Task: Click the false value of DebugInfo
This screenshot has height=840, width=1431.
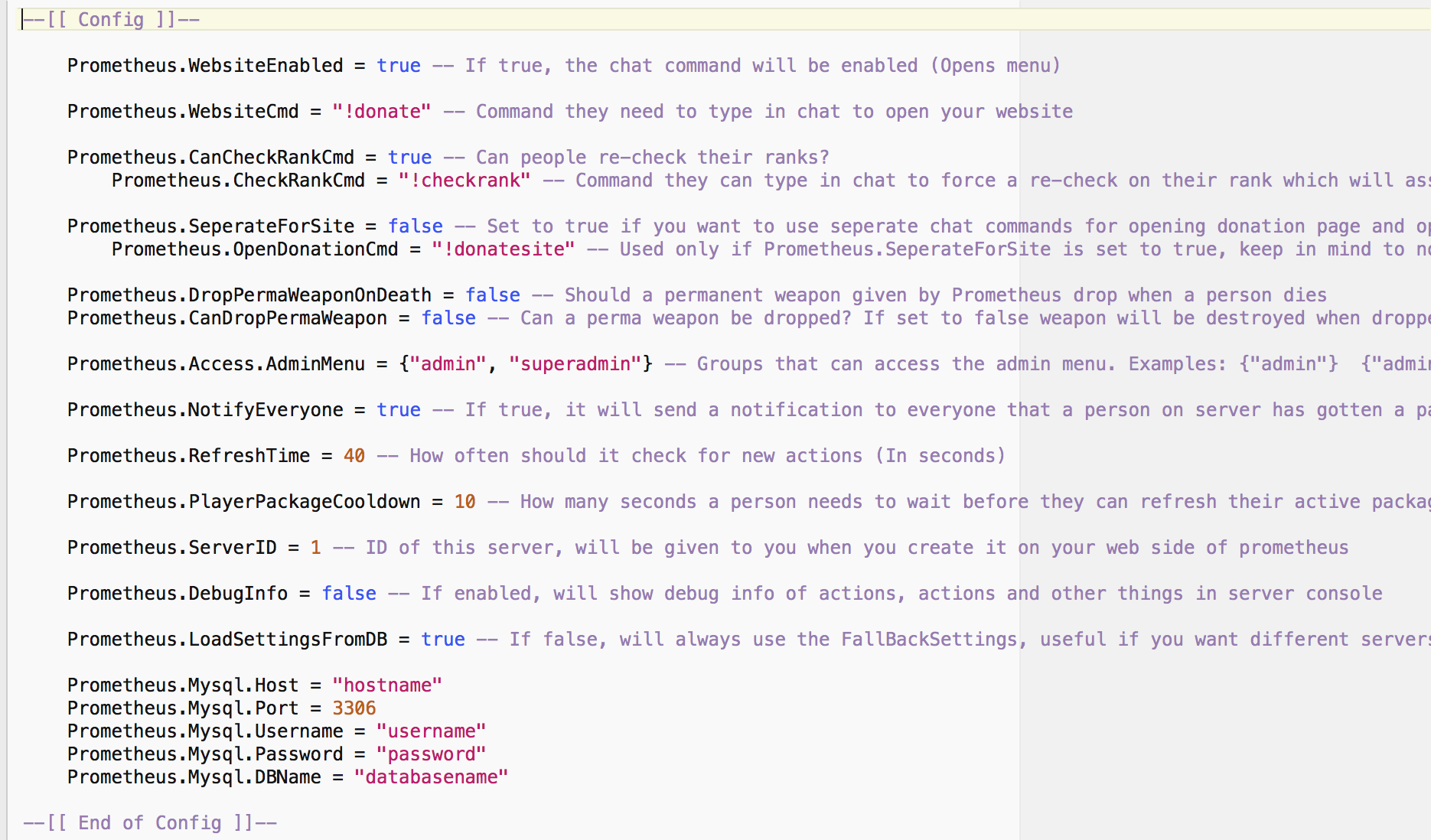Action: coord(349,594)
